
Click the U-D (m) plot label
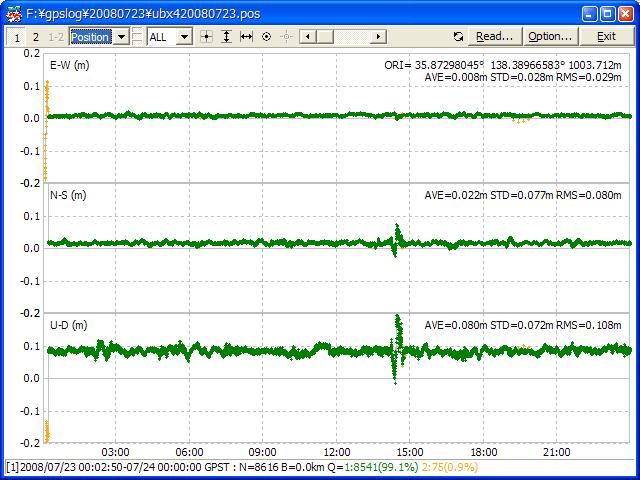tap(68, 325)
